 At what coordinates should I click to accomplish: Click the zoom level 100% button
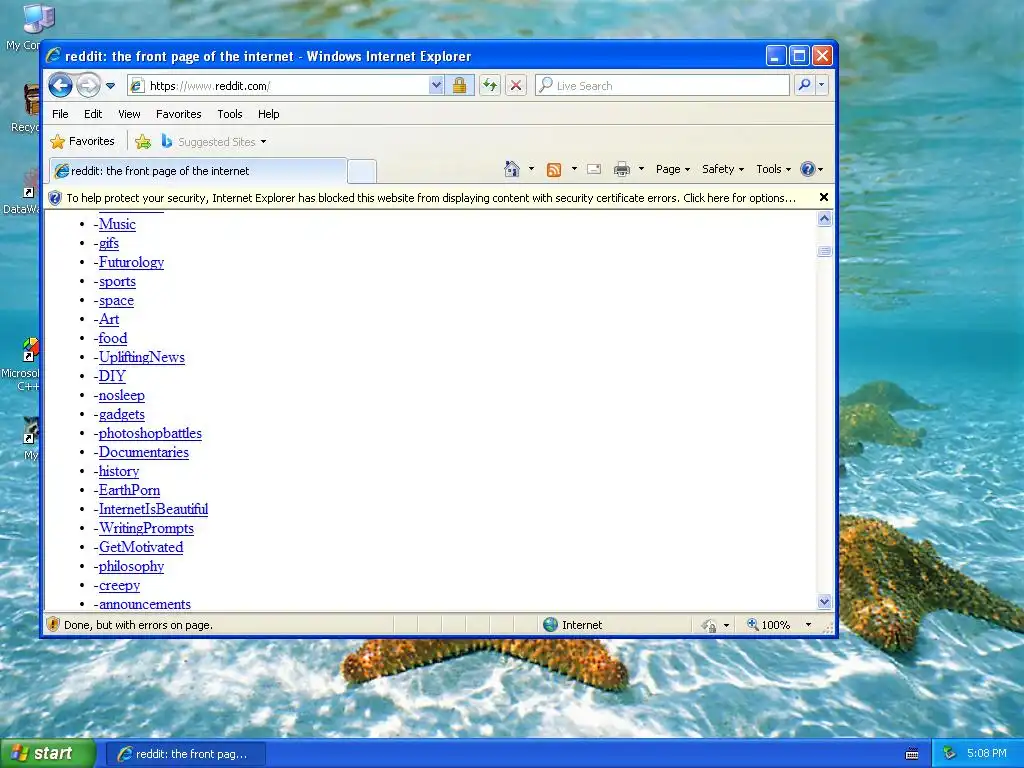click(769, 624)
